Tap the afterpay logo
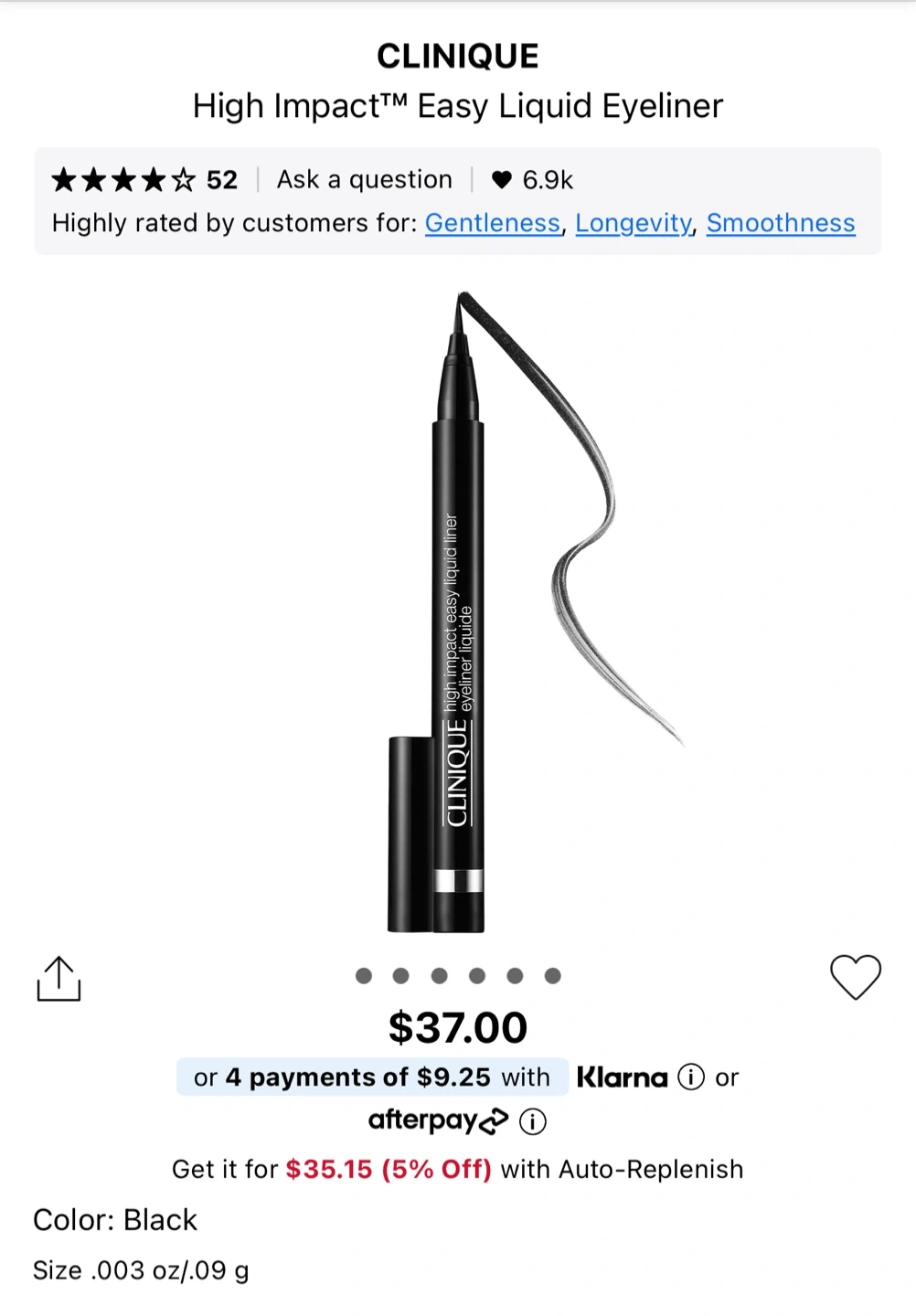The image size is (916, 1316). [438, 1120]
